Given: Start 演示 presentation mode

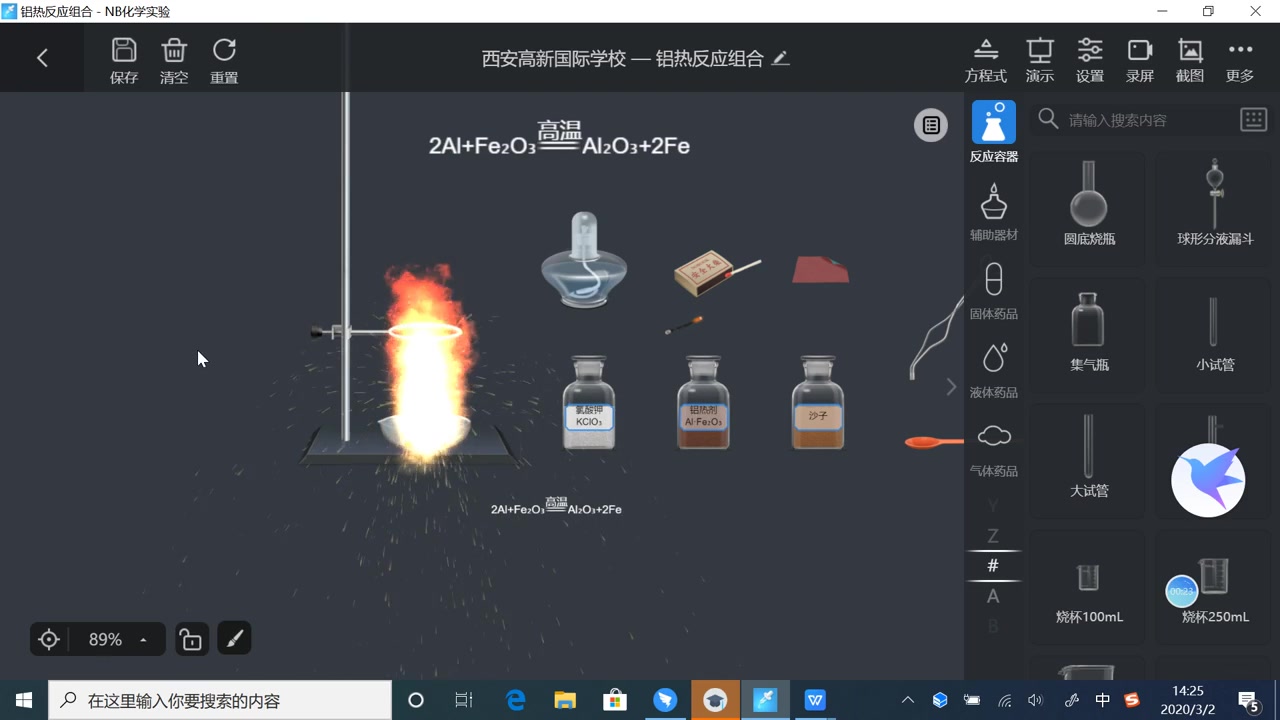Looking at the screenshot, I should click(1040, 61).
